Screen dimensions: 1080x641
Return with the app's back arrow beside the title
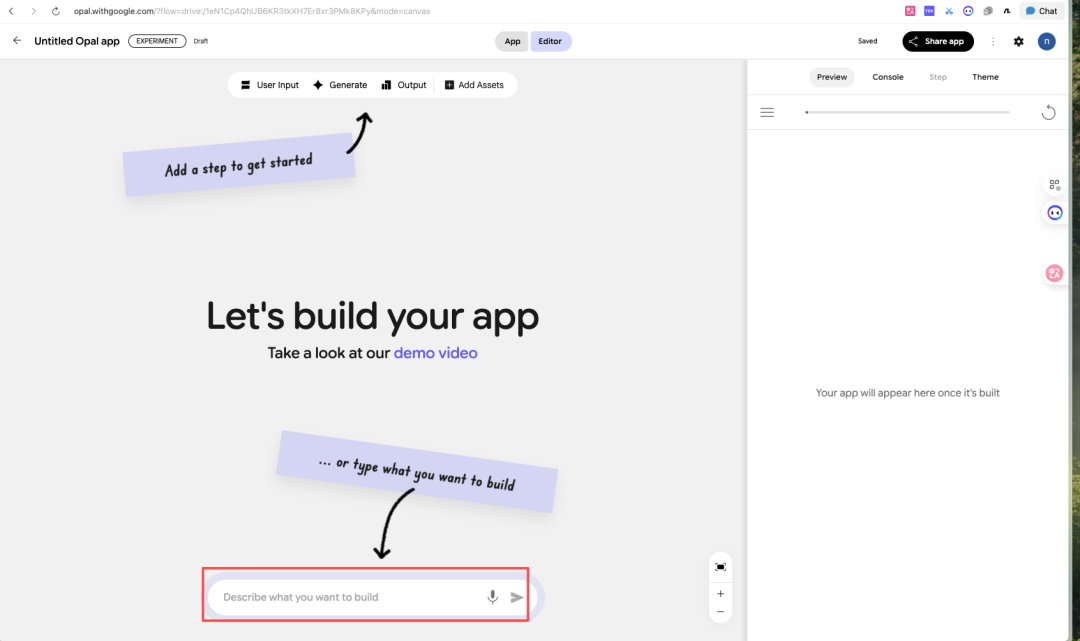(17, 41)
